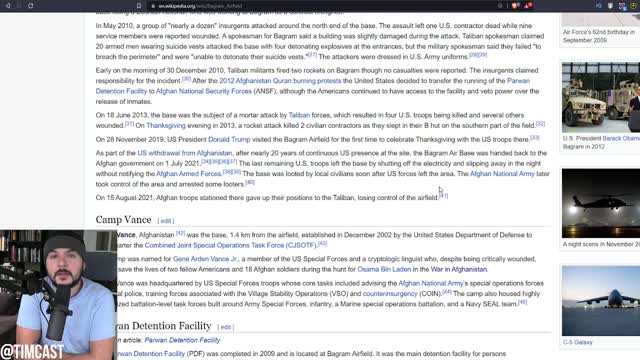The width and height of the screenshot is (640, 360).
Task: Bookmark this page using the bookmark icon
Action: 139,6
